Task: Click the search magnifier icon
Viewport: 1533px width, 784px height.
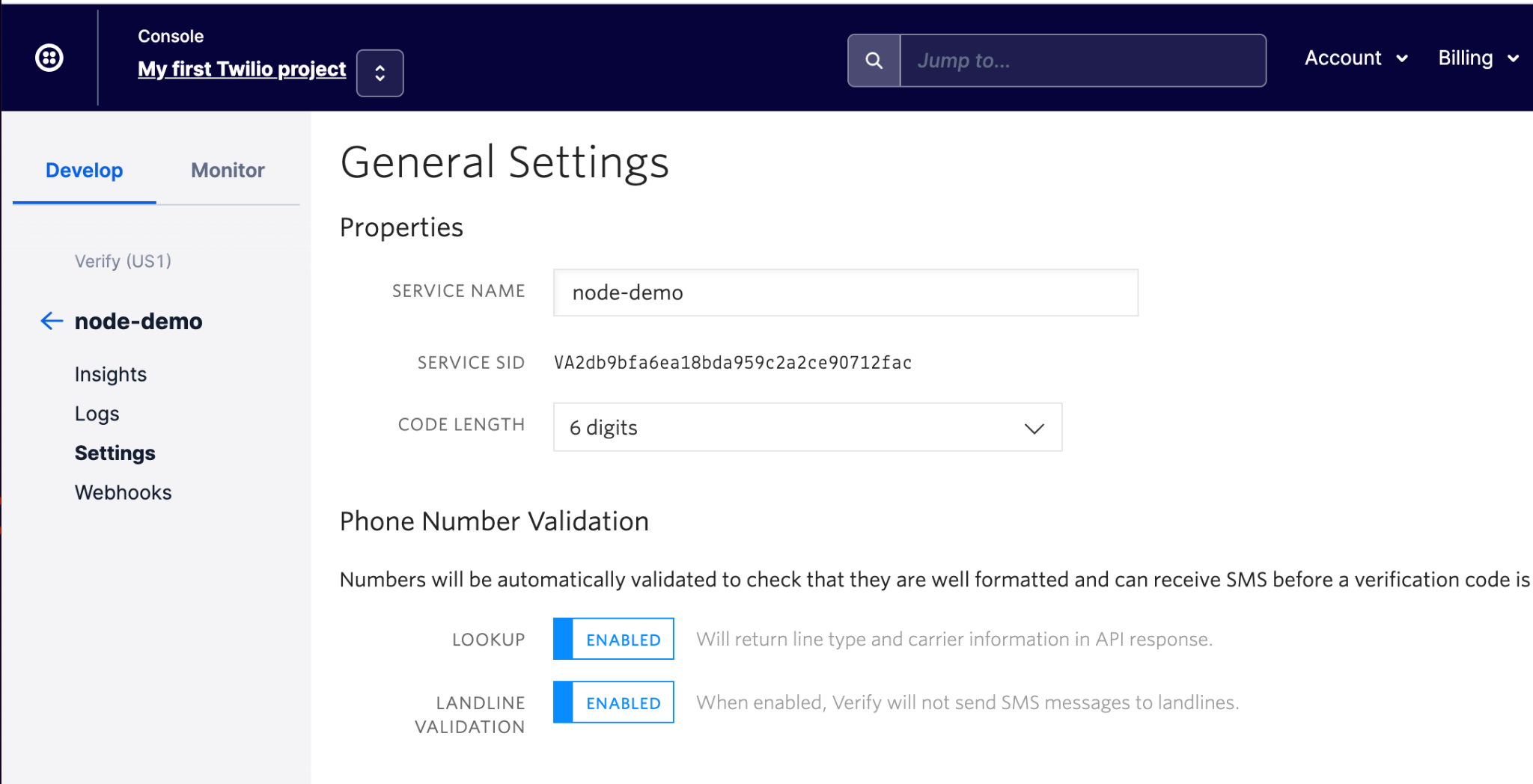Action: (x=873, y=60)
